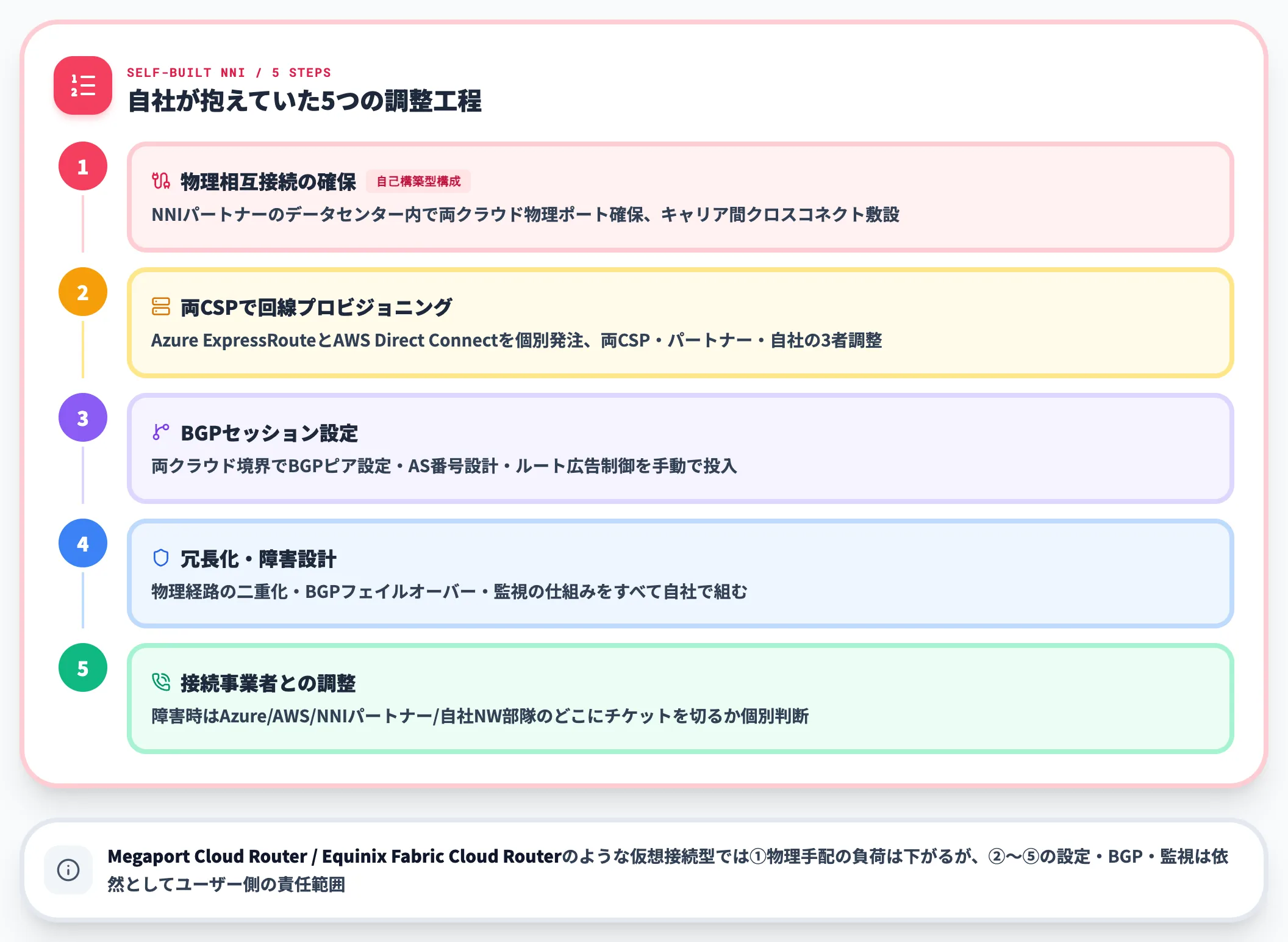Click the 冗長化・障害設計 title

(259, 558)
